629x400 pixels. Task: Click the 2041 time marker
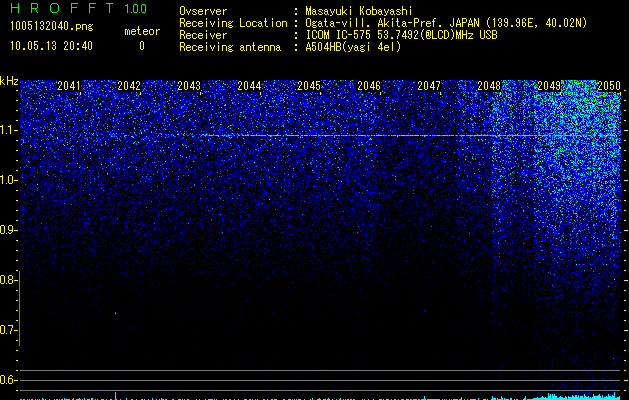click(x=69, y=86)
